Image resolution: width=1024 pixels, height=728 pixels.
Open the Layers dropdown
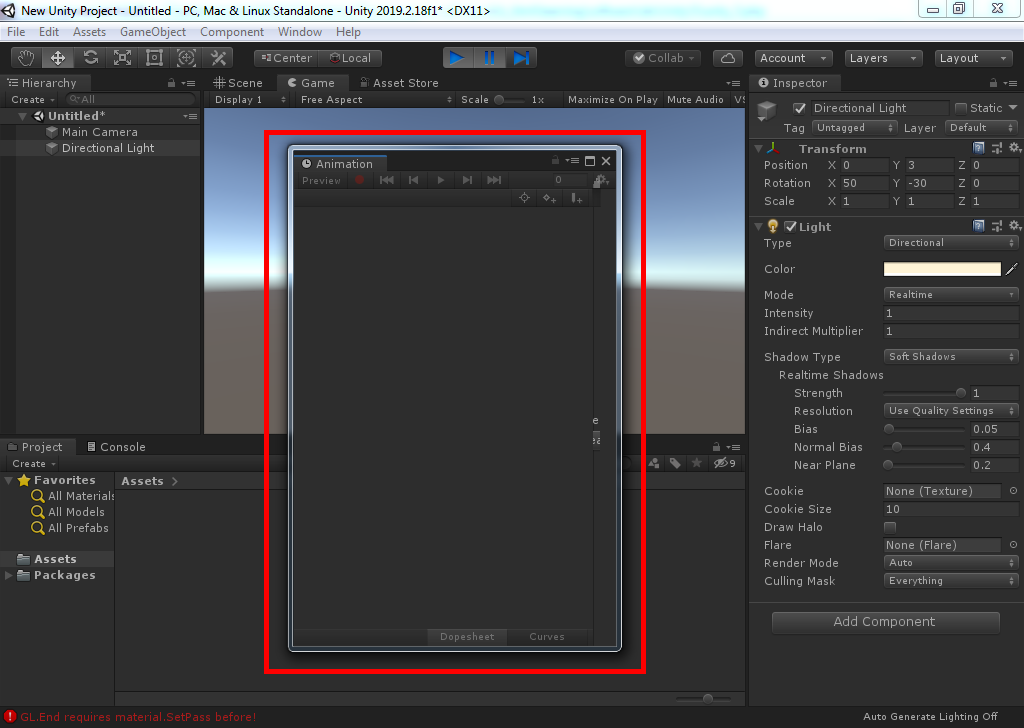884,58
